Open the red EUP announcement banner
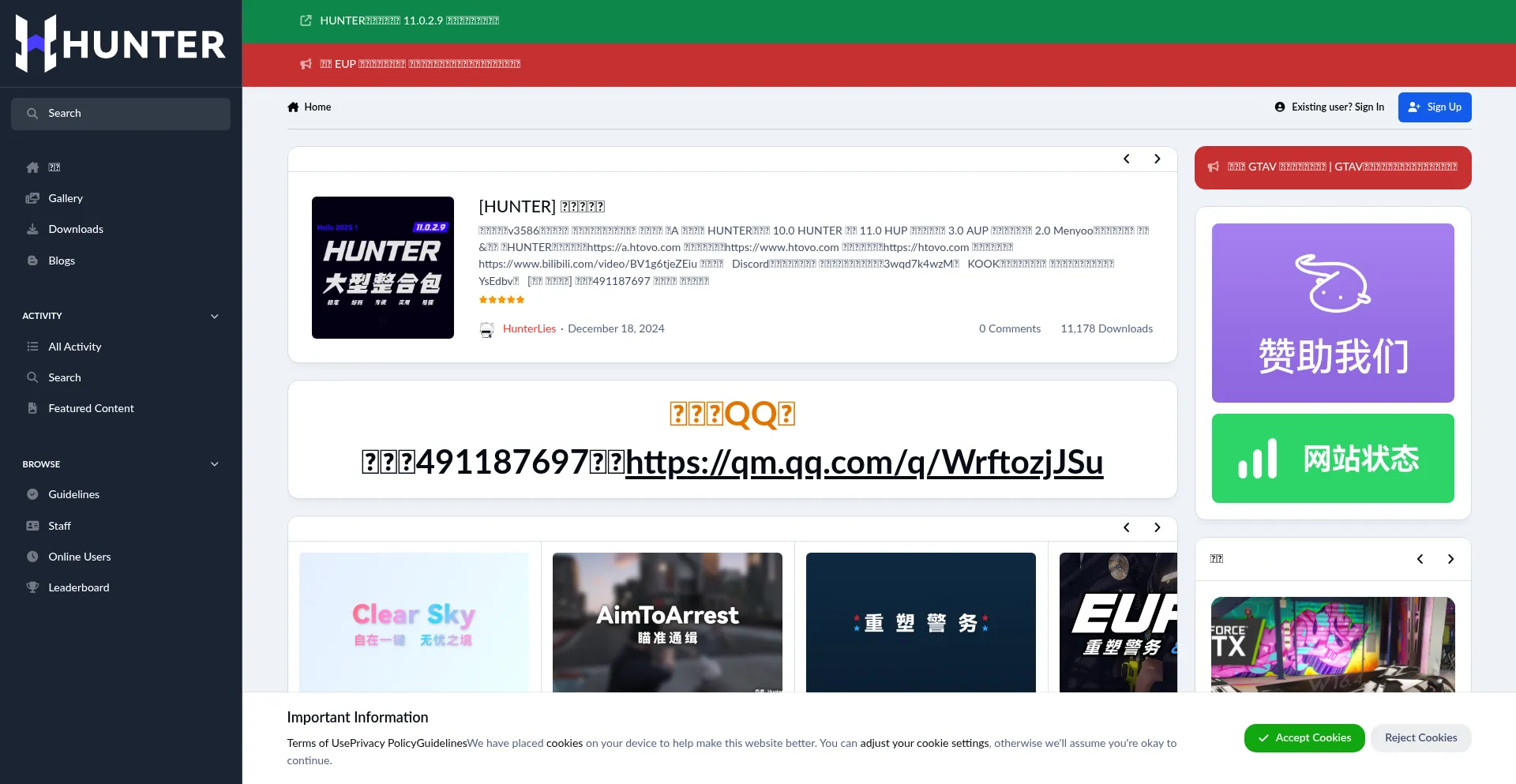This screenshot has width=1516, height=784. click(419, 64)
